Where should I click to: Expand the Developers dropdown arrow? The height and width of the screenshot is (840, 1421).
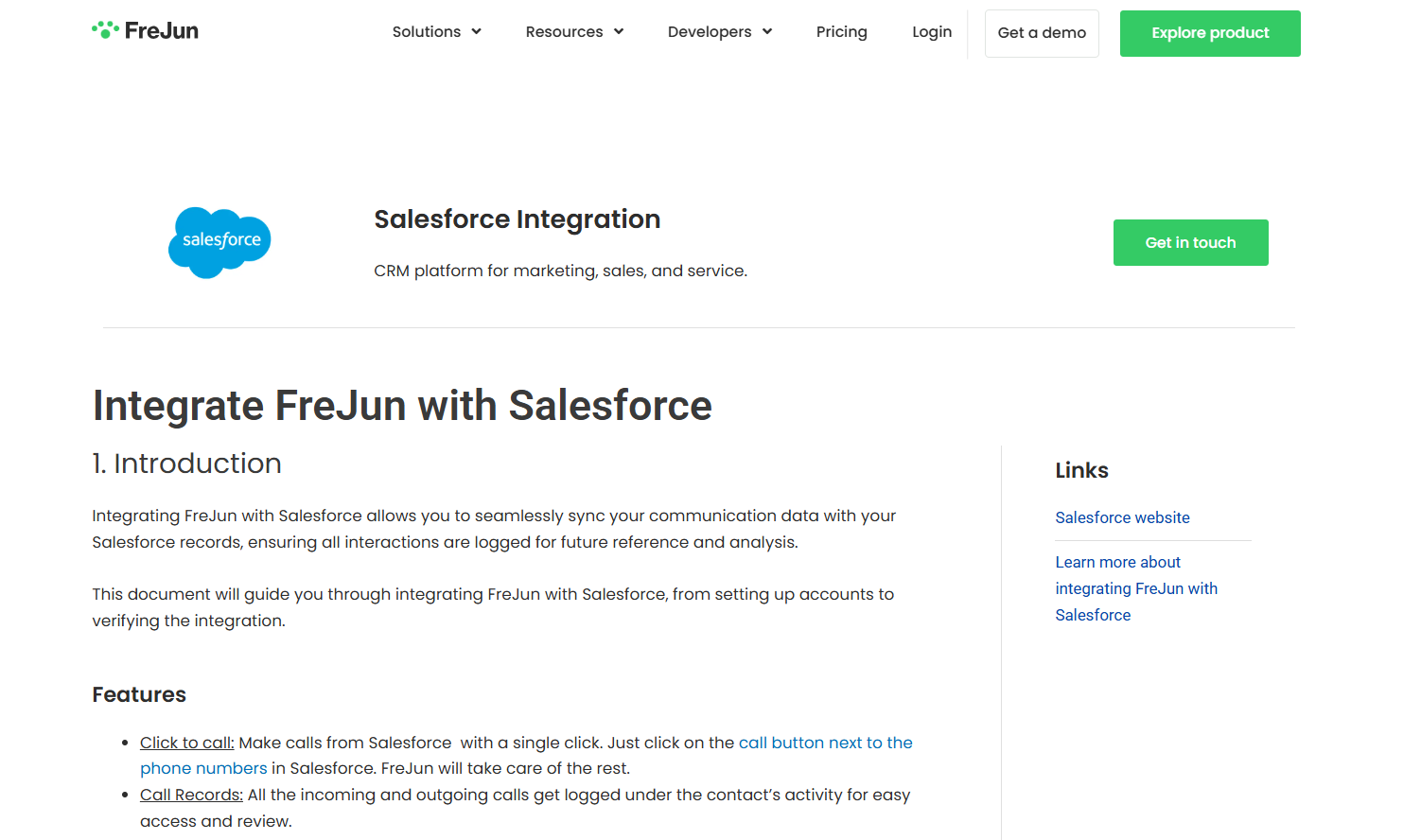[767, 31]
